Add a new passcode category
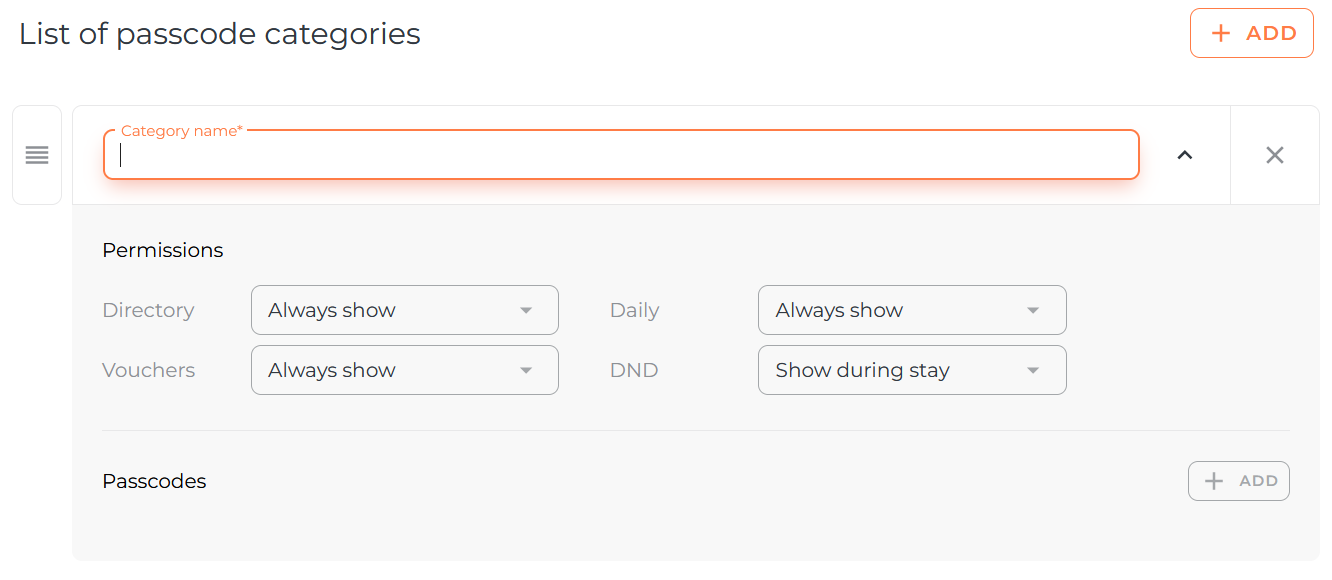The image size is (1332, 580). [1251, 33]
